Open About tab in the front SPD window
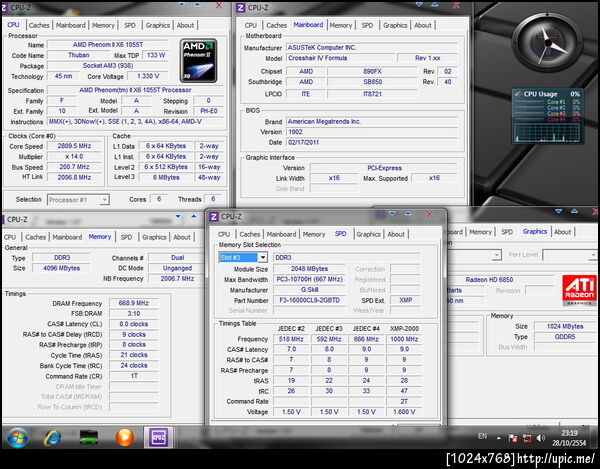The width and height of the screenshot is (600, 469). click(396, 234)
